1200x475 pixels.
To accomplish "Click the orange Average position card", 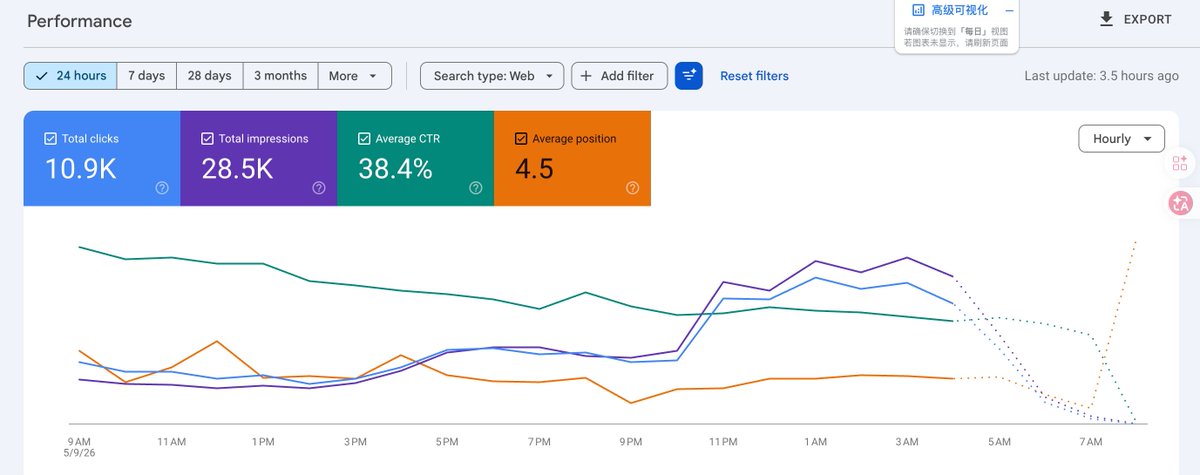I will 572,158.
